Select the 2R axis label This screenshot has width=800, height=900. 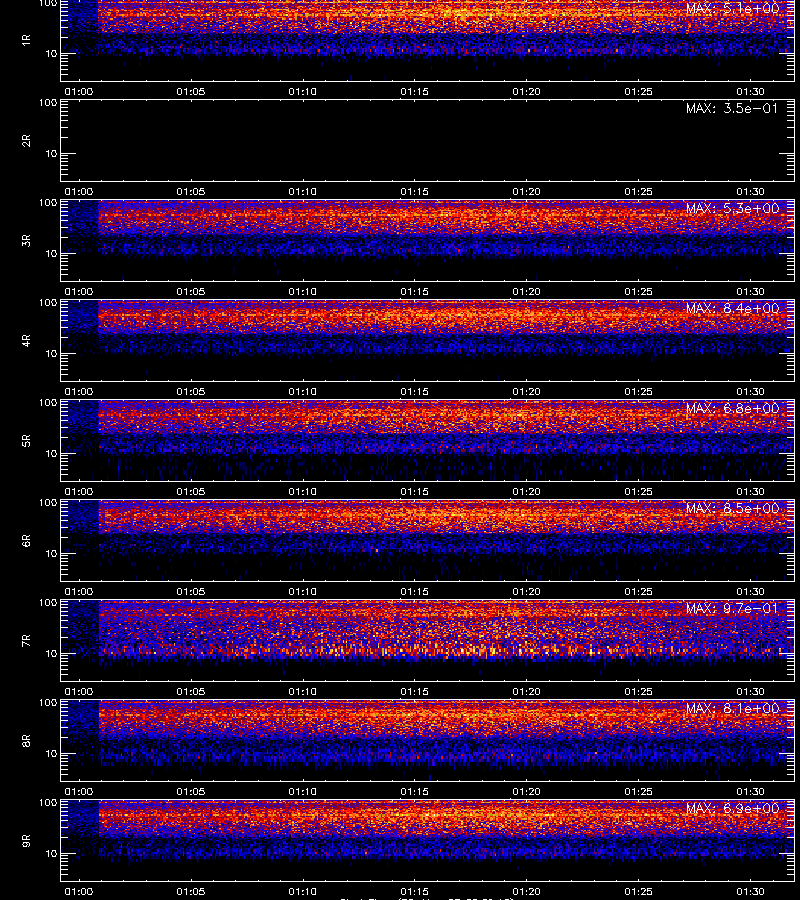coord(26,141)
